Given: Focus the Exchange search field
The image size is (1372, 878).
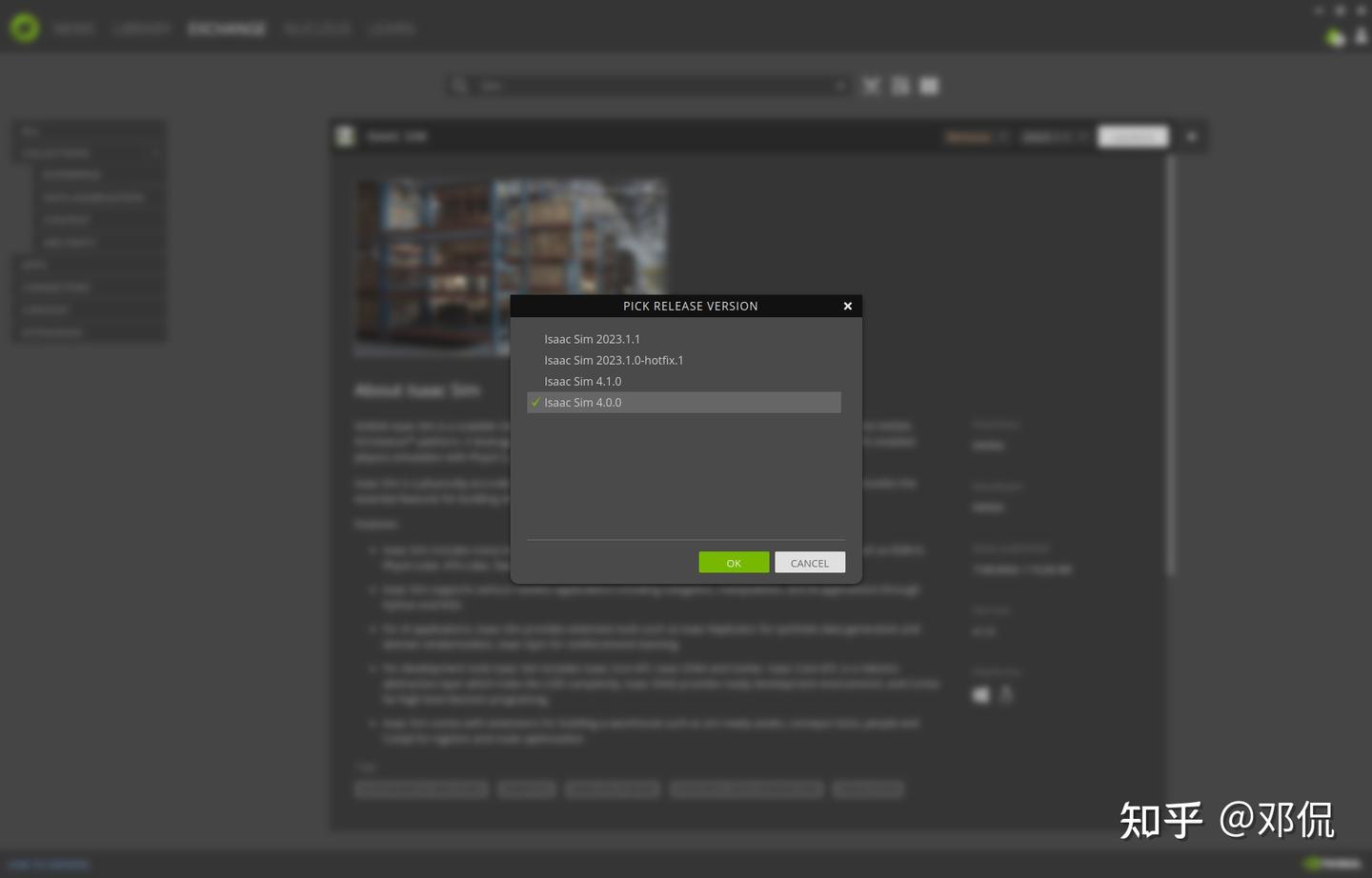Looking at the screenshot, I should 648,86.
